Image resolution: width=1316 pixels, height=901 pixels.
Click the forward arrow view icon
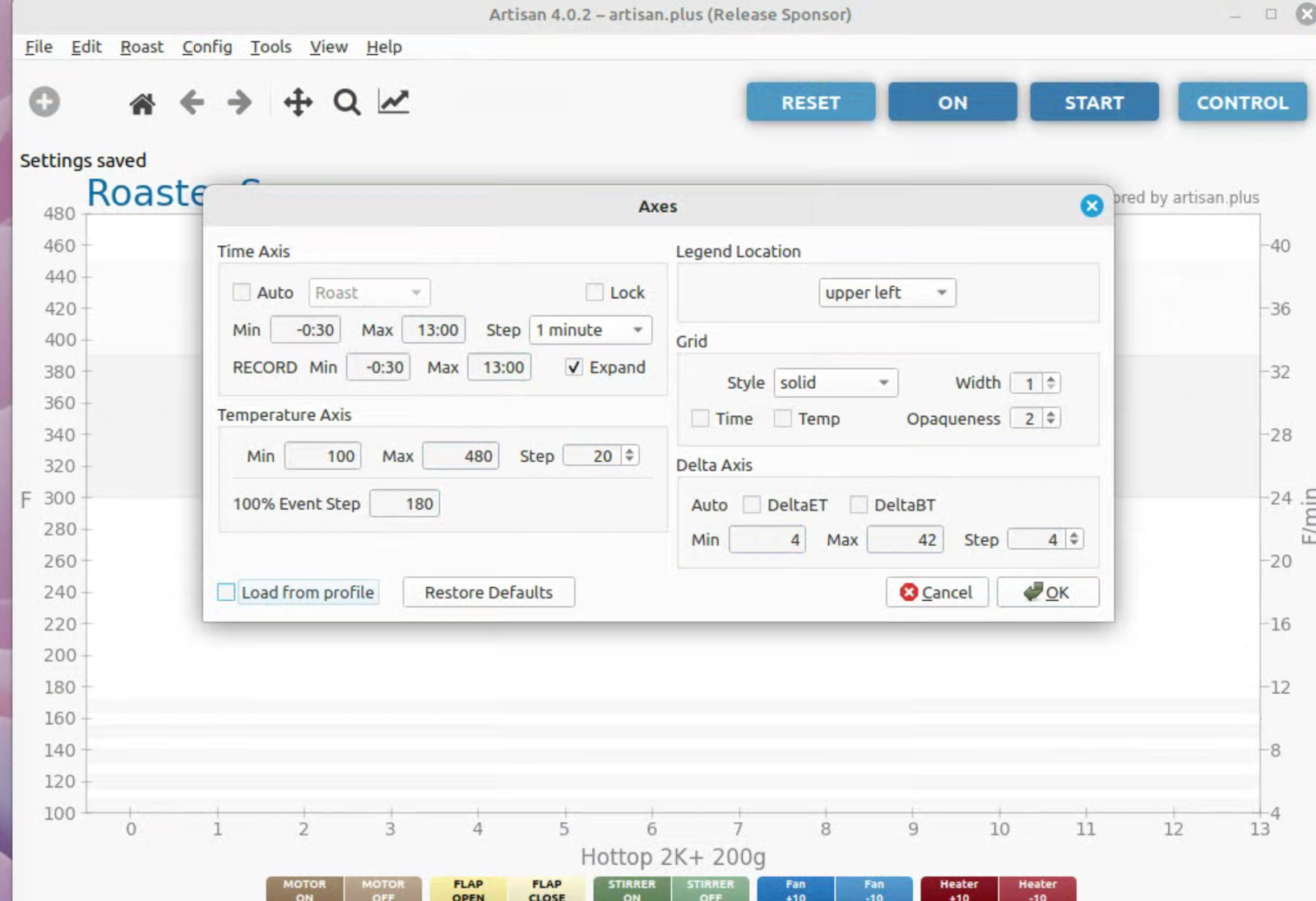click(x=239, y=103)
